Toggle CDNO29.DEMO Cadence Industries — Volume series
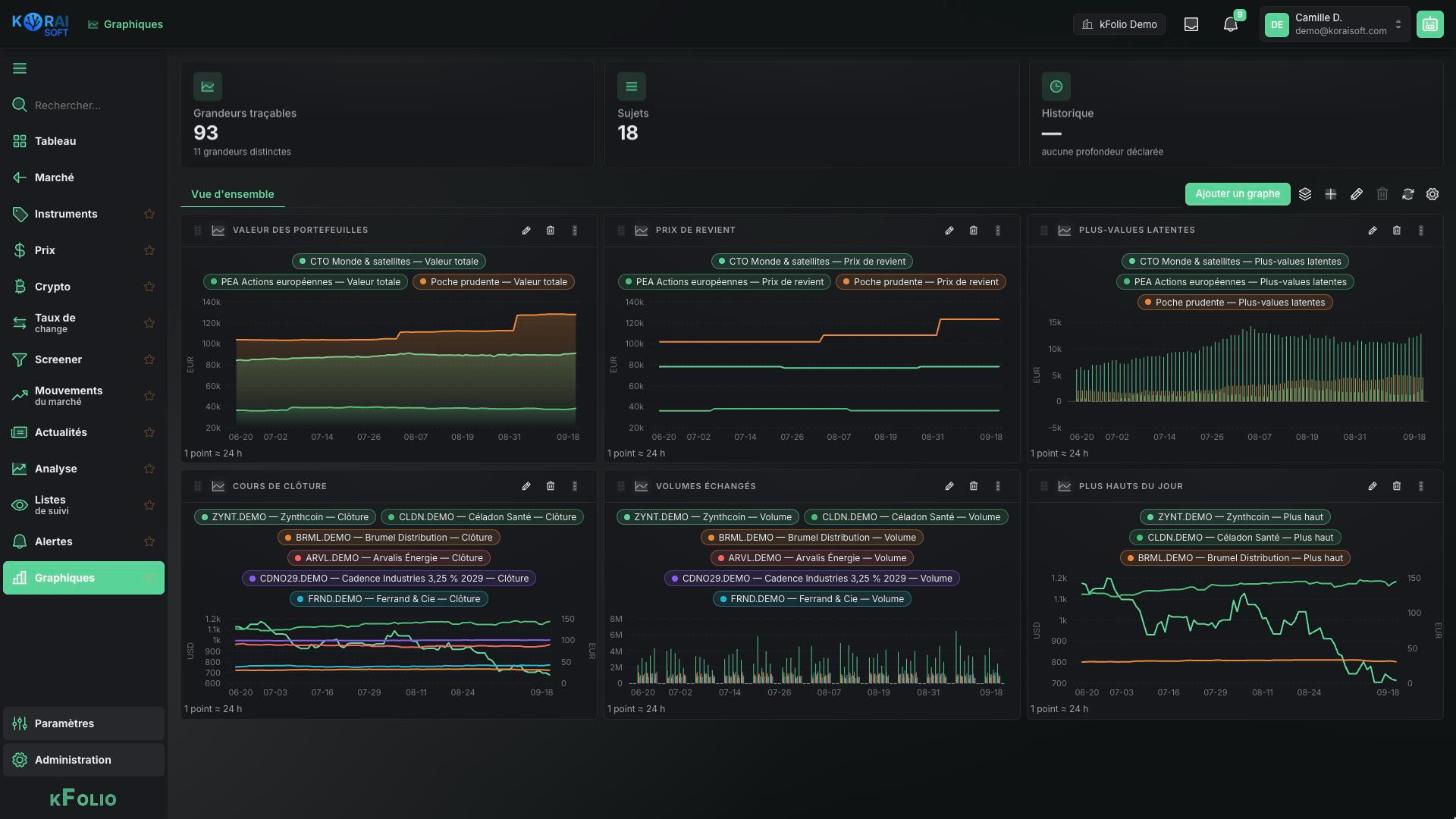1456x819 pixels. [x=811, y=578]
